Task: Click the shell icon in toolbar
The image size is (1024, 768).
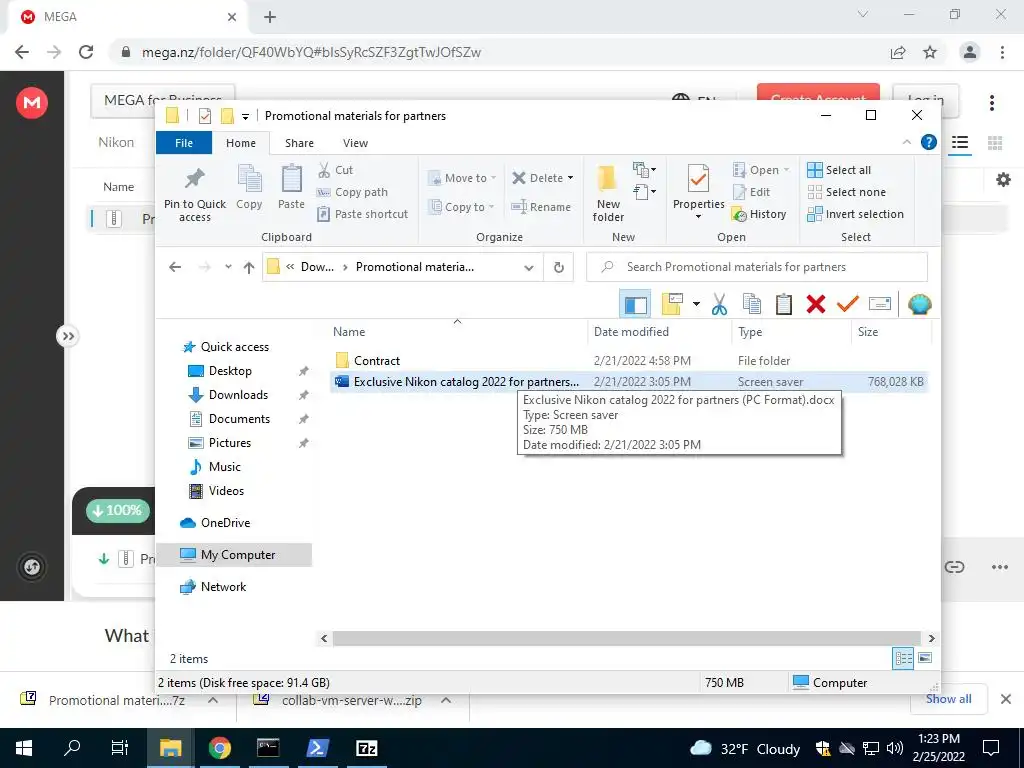Action: (920, 304)
